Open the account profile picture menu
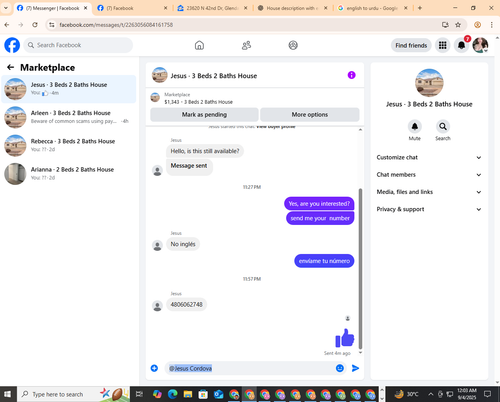The width and height of the screenshot is (500, 402). coord(480,45)
